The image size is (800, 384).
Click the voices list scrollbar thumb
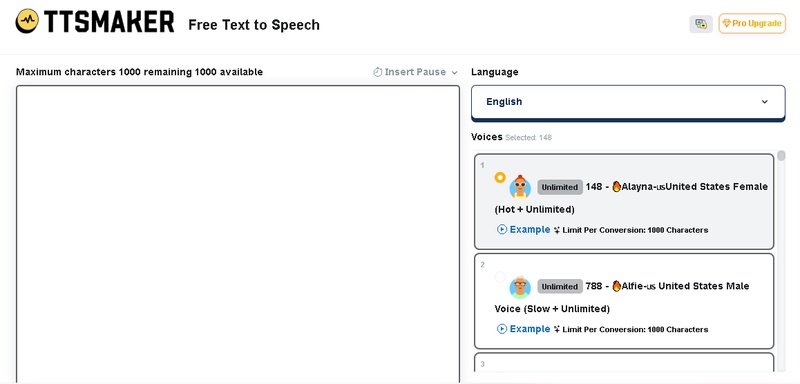(781, 156)
